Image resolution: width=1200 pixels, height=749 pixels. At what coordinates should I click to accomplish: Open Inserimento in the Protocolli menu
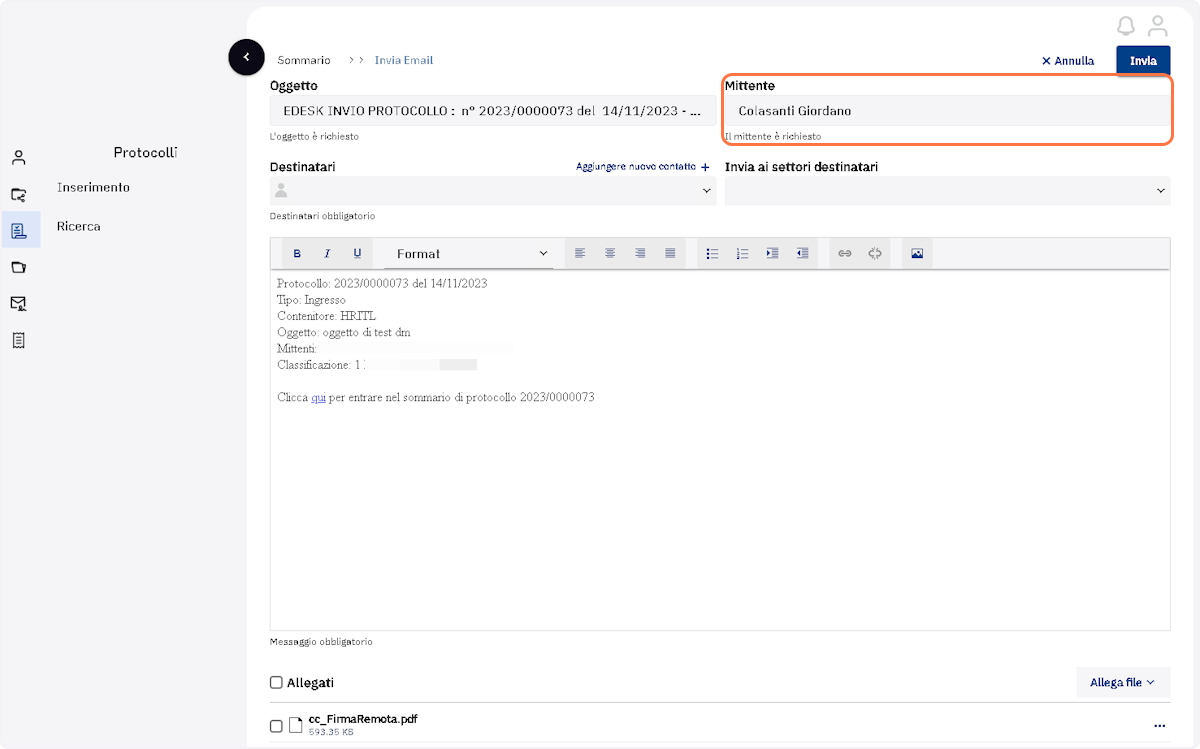click(93, 187)
